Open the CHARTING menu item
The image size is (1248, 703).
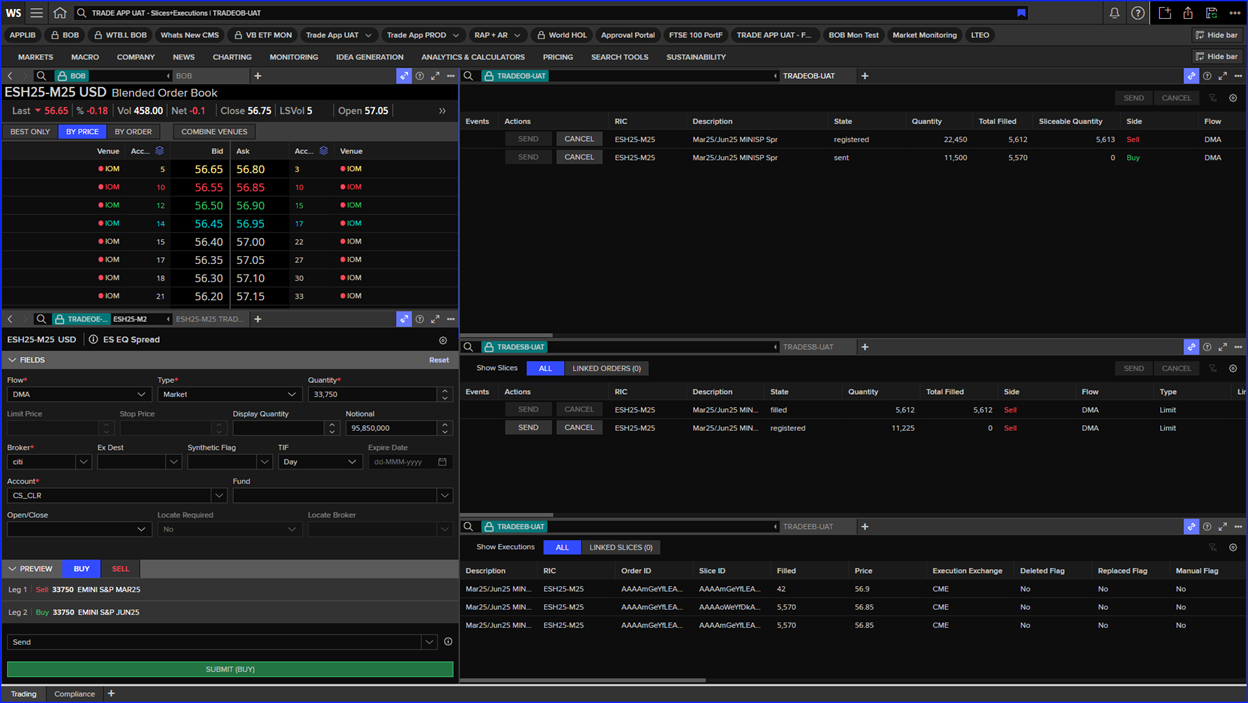232,56
